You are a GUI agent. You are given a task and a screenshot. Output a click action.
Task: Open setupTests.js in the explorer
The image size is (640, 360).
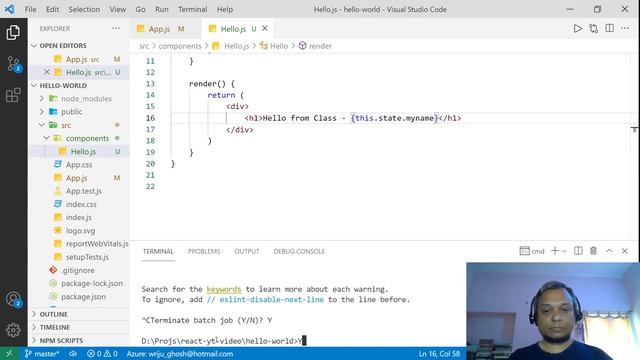tap(79, 257)
